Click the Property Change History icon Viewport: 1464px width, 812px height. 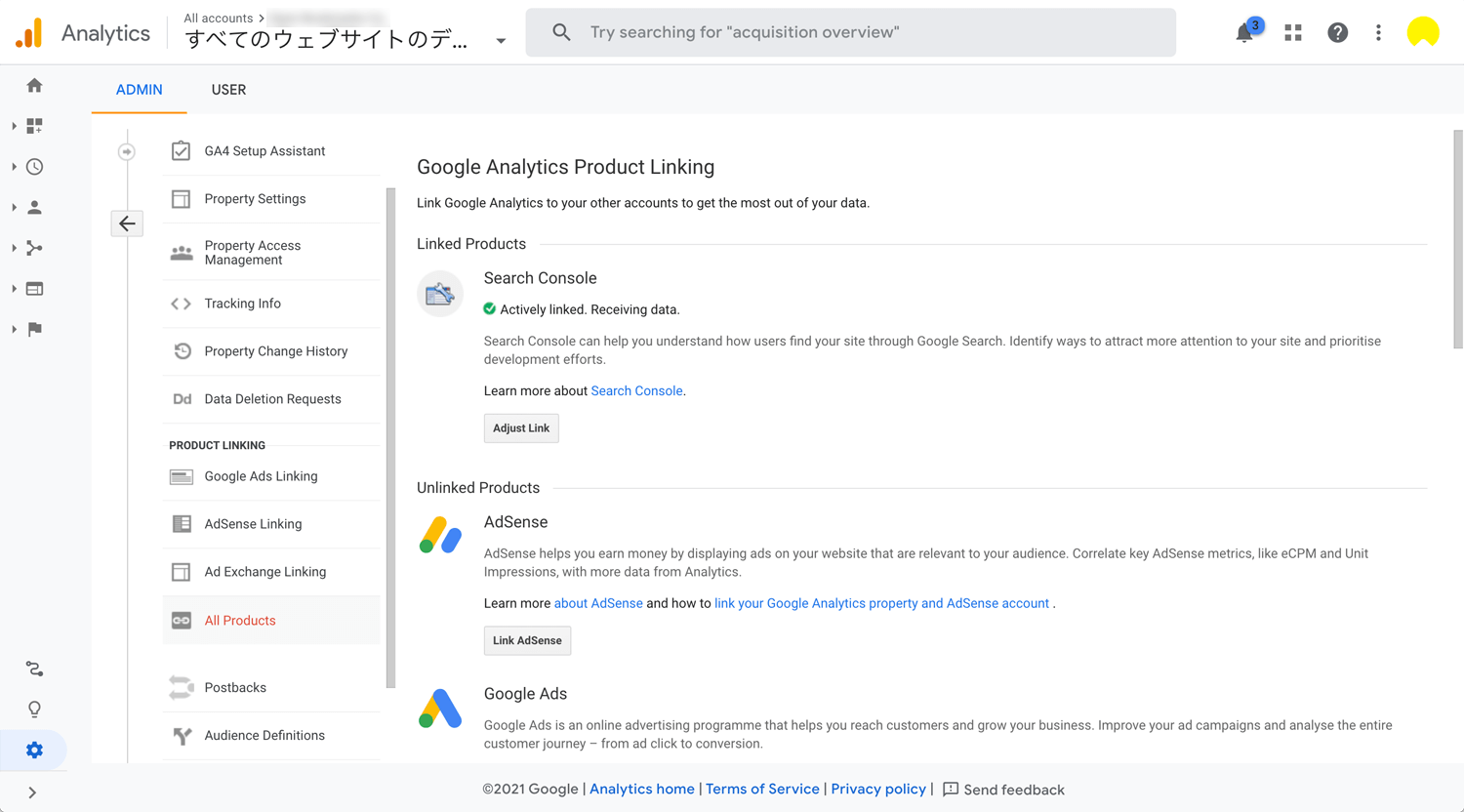coord(182,351)
